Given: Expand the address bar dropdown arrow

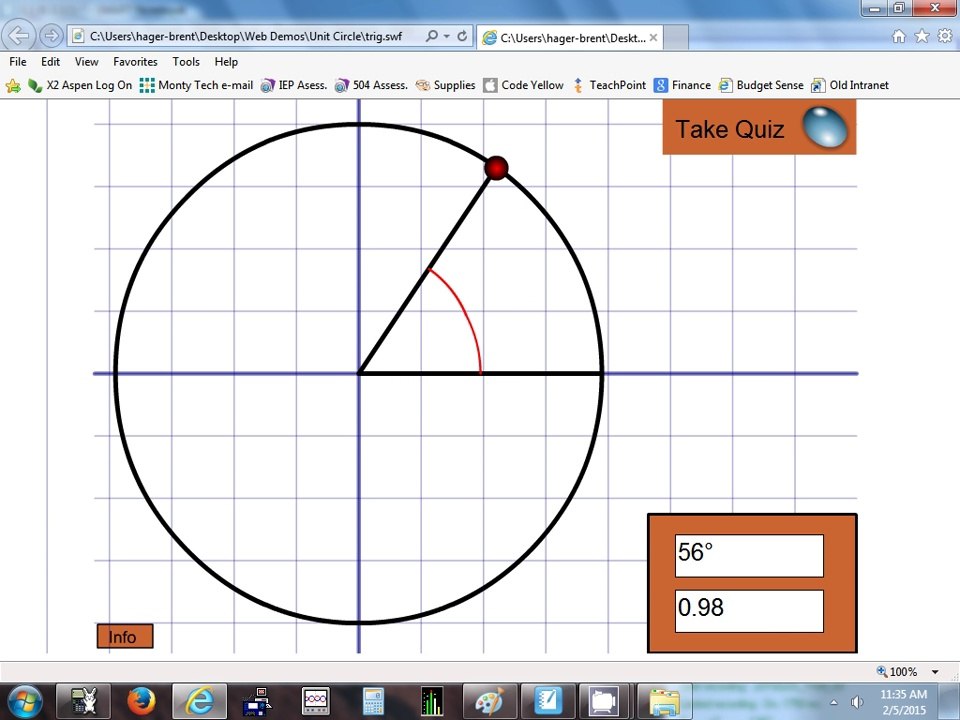Looking at the screenshot, I should pyautogui.click(x=447, y=36).
